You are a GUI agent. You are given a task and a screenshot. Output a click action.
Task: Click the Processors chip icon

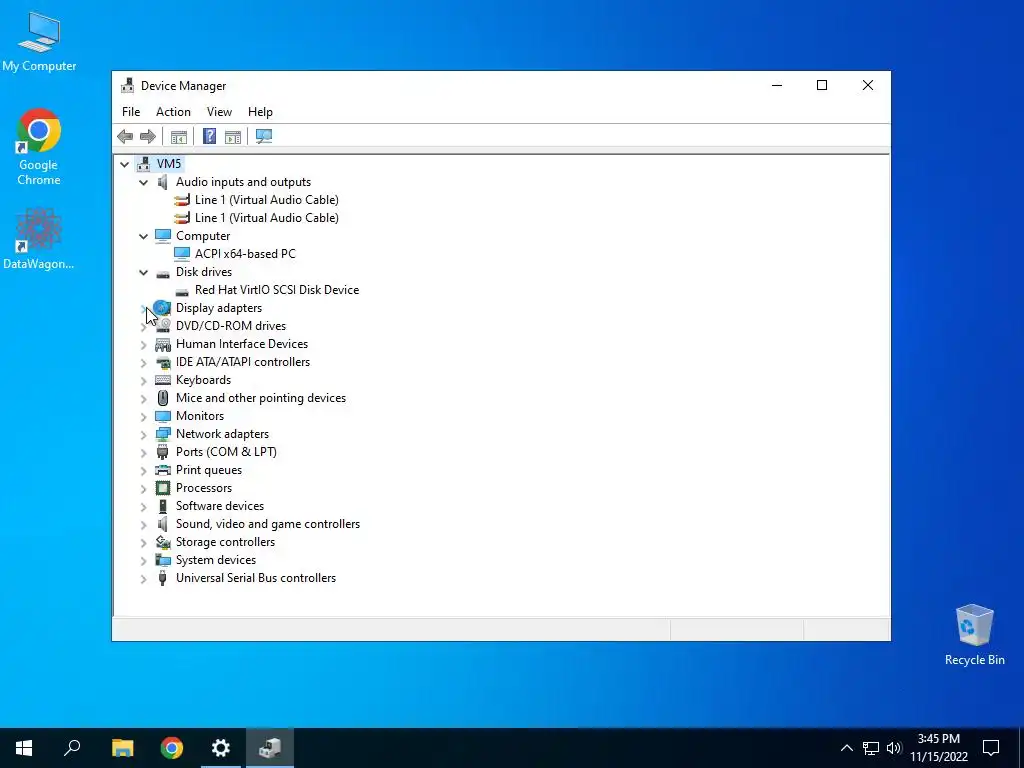[x=163, y=488]
